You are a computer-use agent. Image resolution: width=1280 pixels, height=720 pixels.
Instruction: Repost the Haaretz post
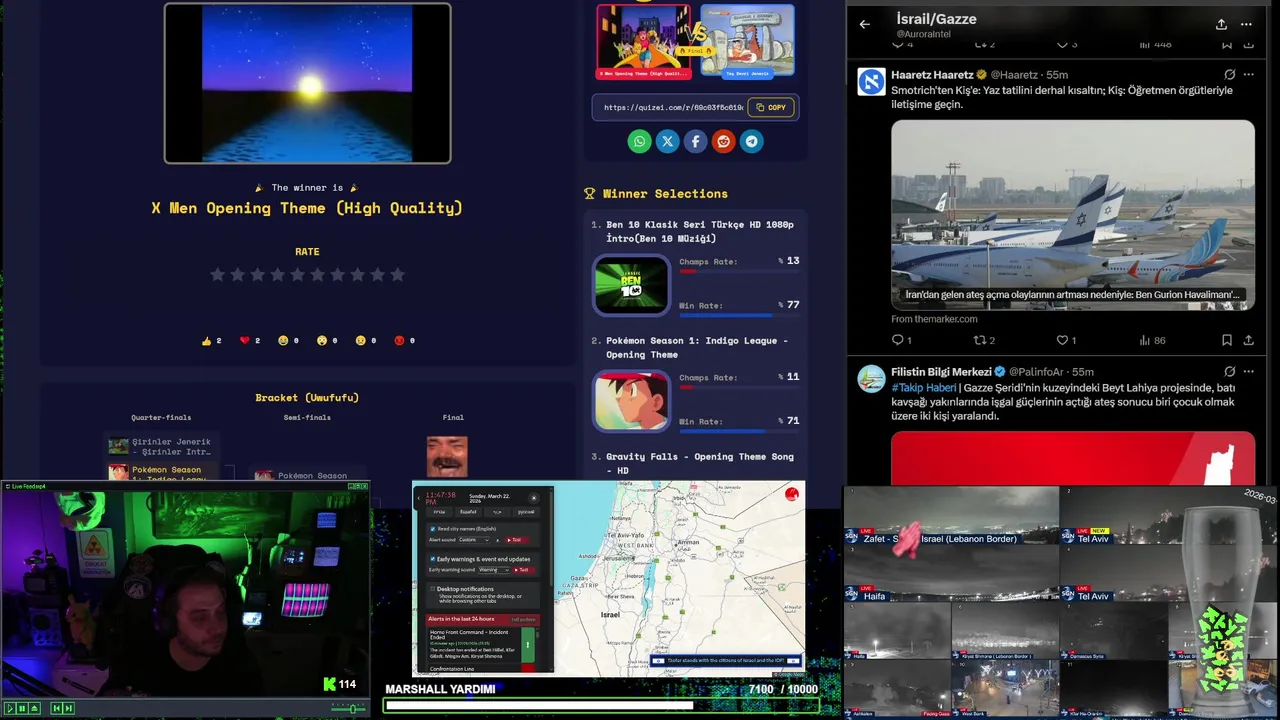[x=981, y=340]
